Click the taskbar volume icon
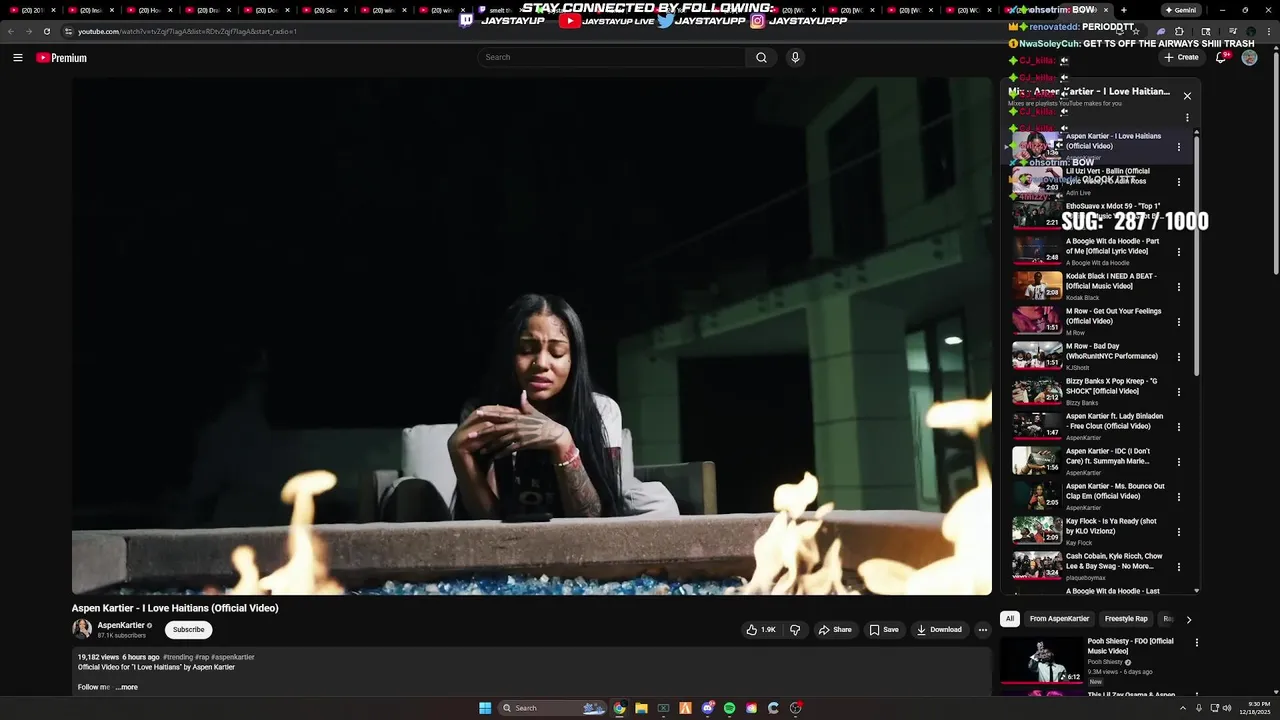 (x=1228, y=708)
